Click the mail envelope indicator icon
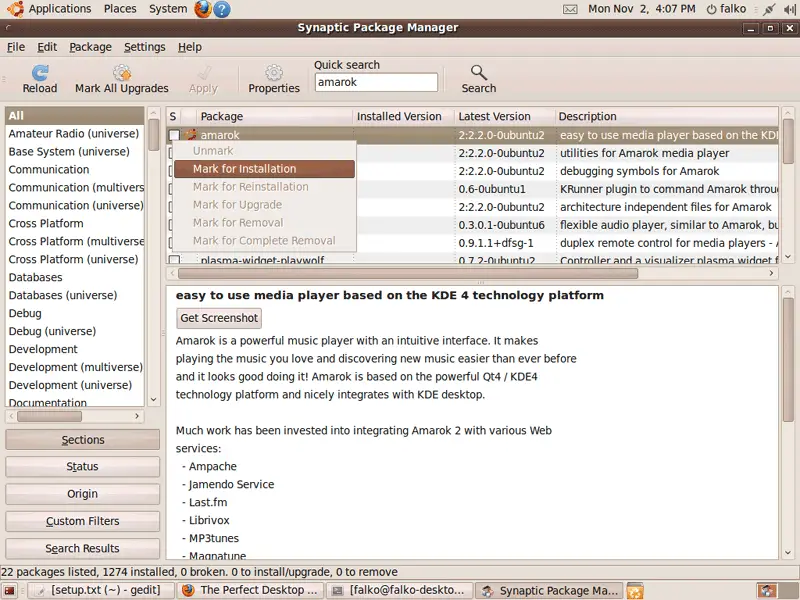 tap(570, 9)
